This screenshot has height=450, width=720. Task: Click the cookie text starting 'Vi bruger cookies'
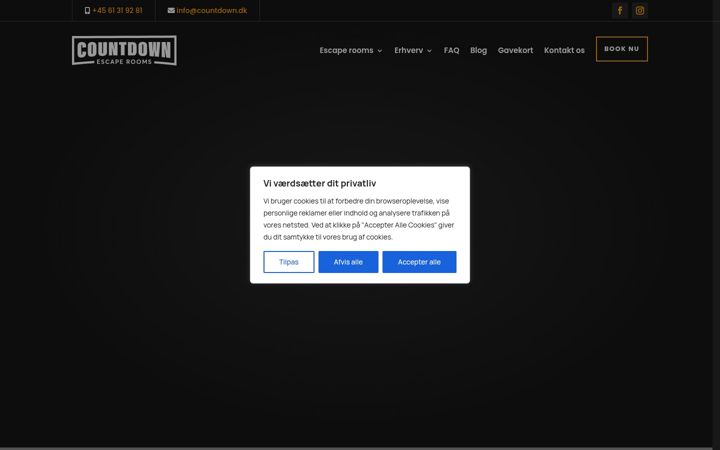tap(359, 219)
